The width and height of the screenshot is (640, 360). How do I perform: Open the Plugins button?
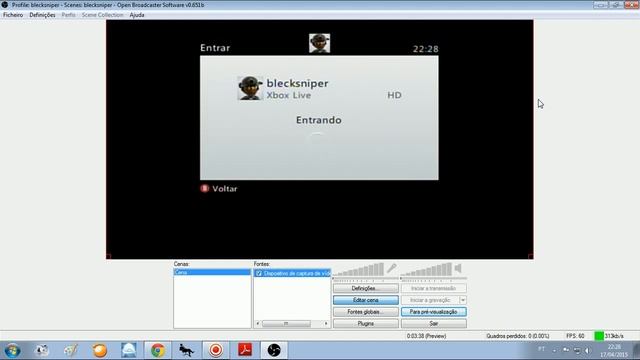[x=366, y=324]
